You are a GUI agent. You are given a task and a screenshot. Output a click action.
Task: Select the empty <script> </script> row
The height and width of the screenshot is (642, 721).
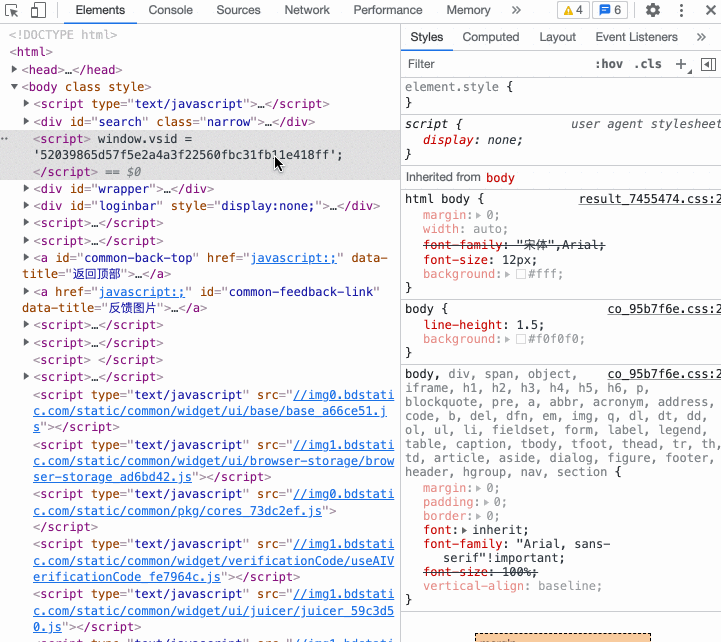98,360
